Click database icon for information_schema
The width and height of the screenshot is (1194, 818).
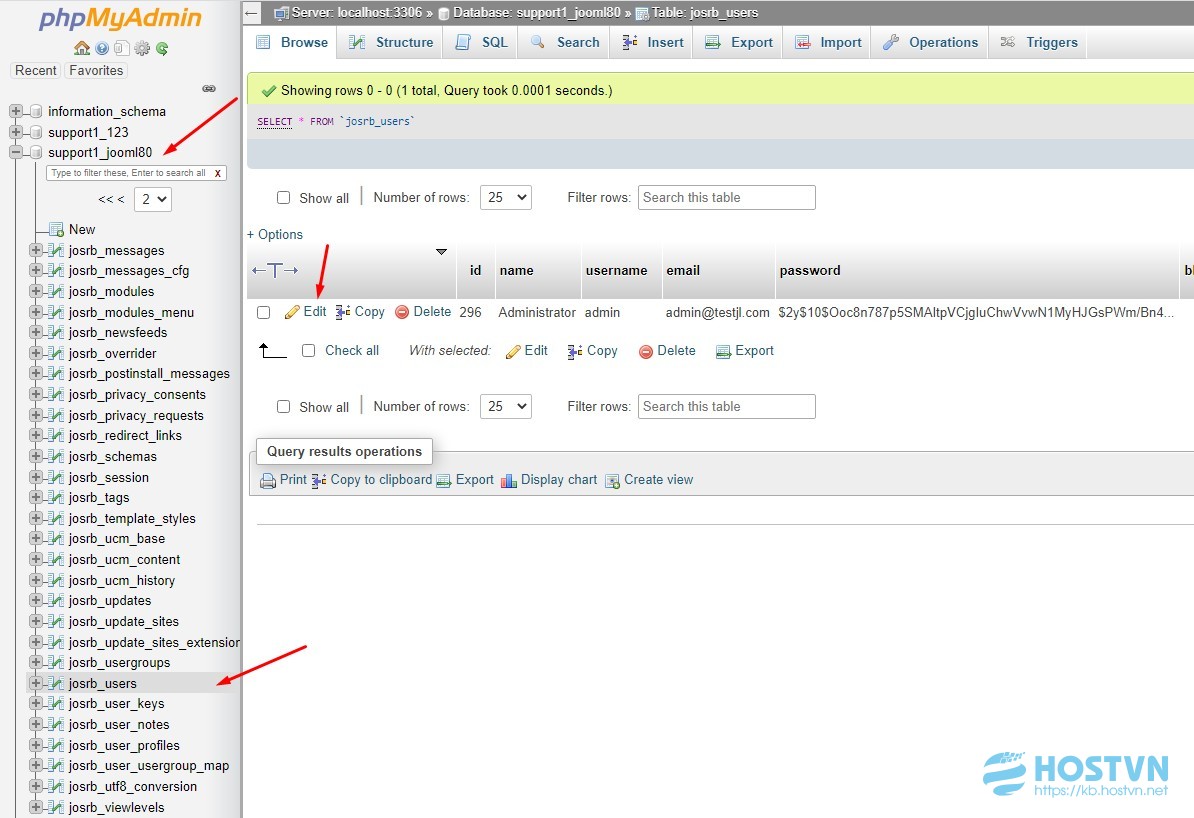[x=36, y=111]
